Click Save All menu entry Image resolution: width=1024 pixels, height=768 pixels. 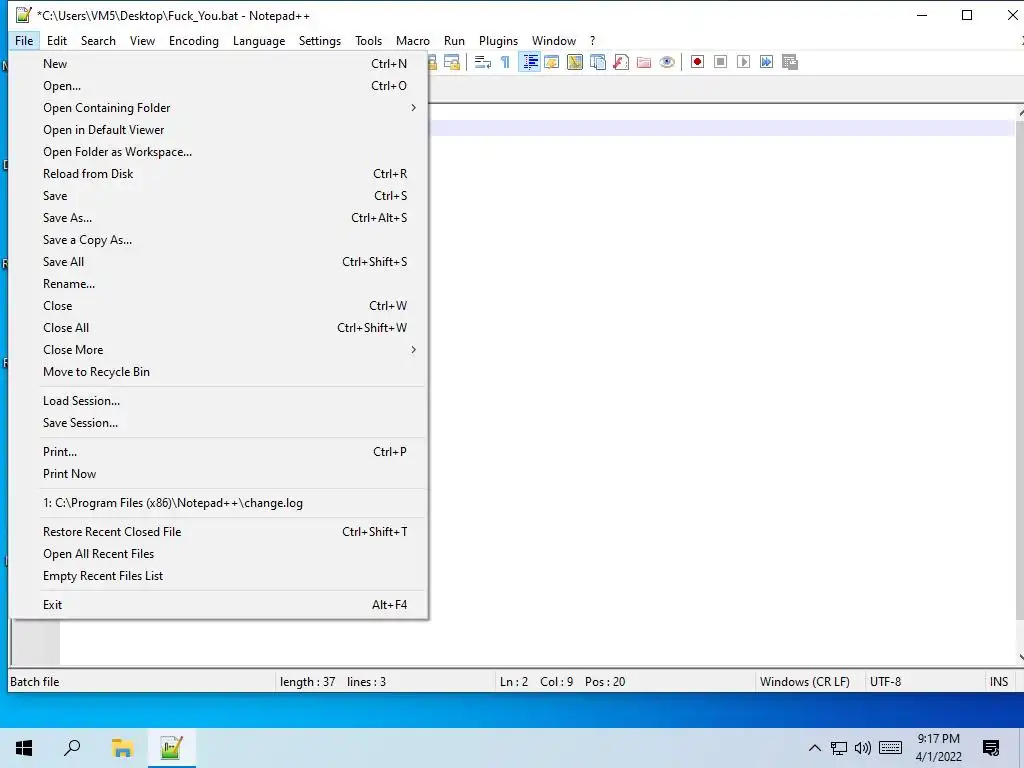(x=219, y=262)
